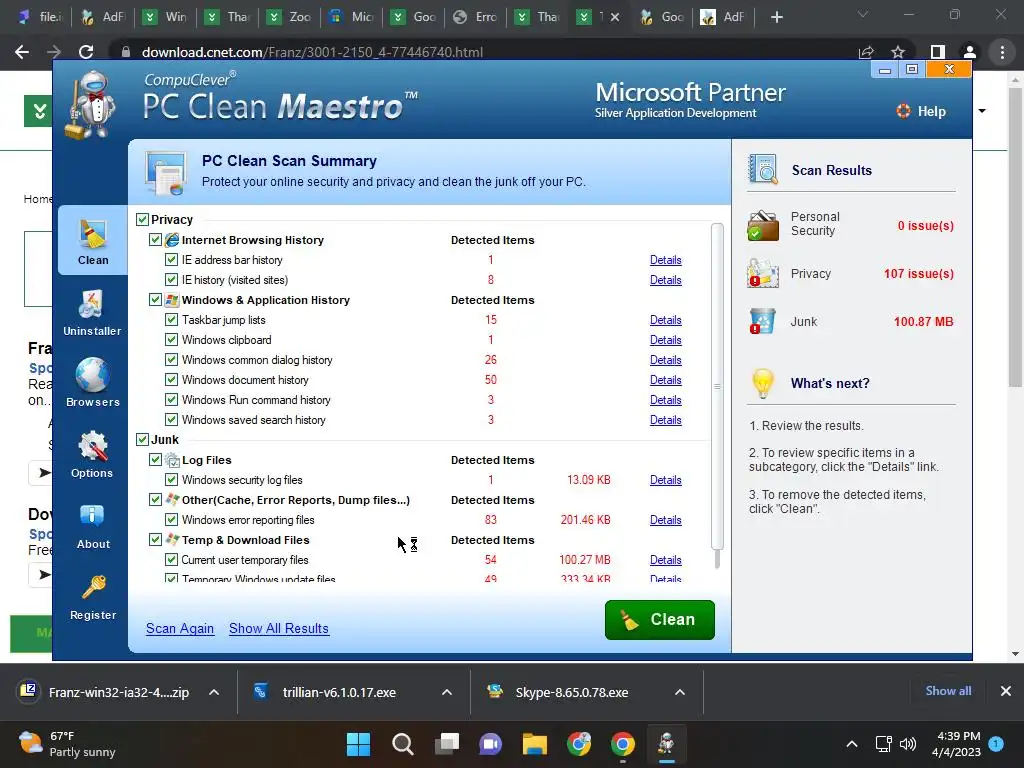Expand Franz zip download options chevron
1024x768 pixels.
214,692
